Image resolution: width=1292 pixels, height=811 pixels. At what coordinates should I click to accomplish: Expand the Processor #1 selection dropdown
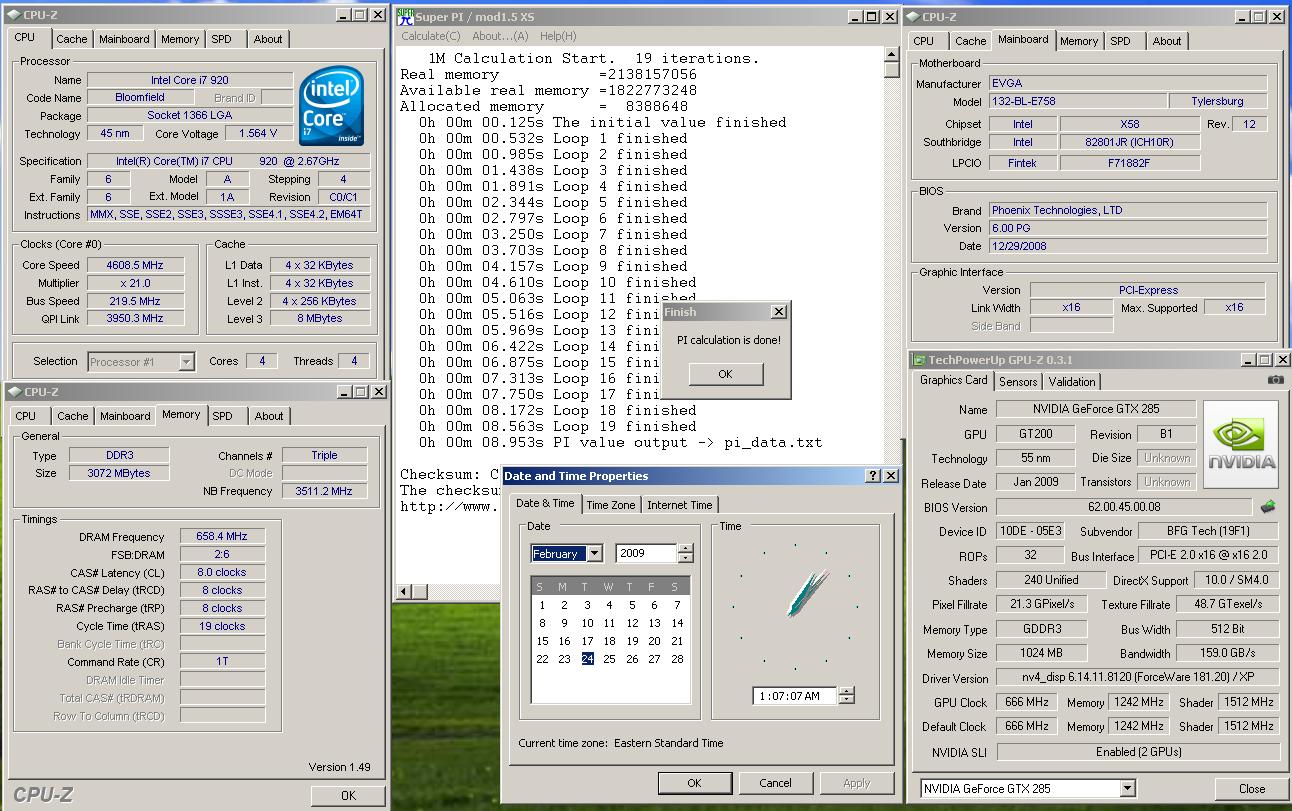[x=186, y=362]
